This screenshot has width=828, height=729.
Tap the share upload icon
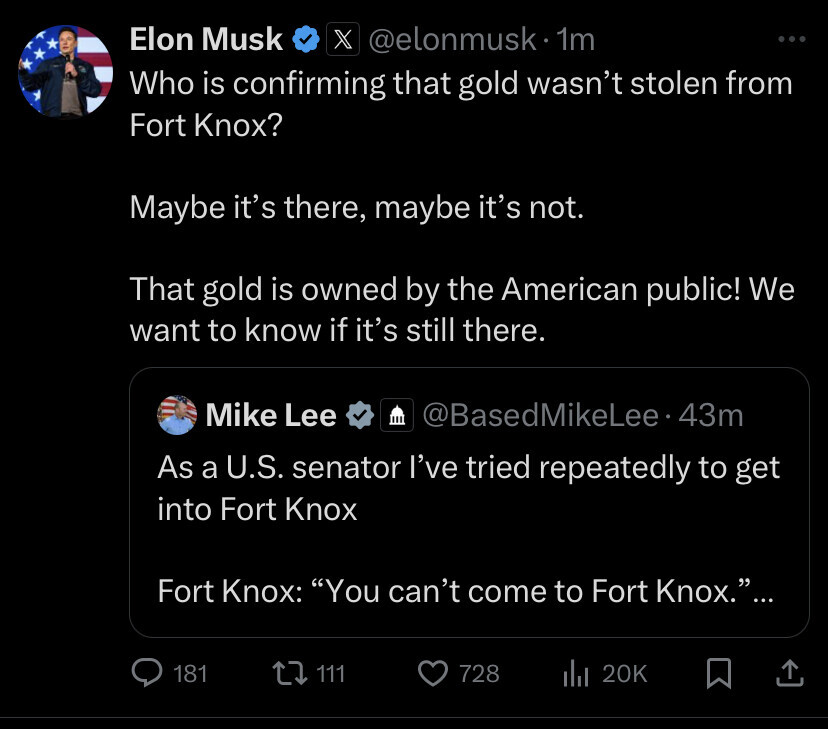coord(790,674)
